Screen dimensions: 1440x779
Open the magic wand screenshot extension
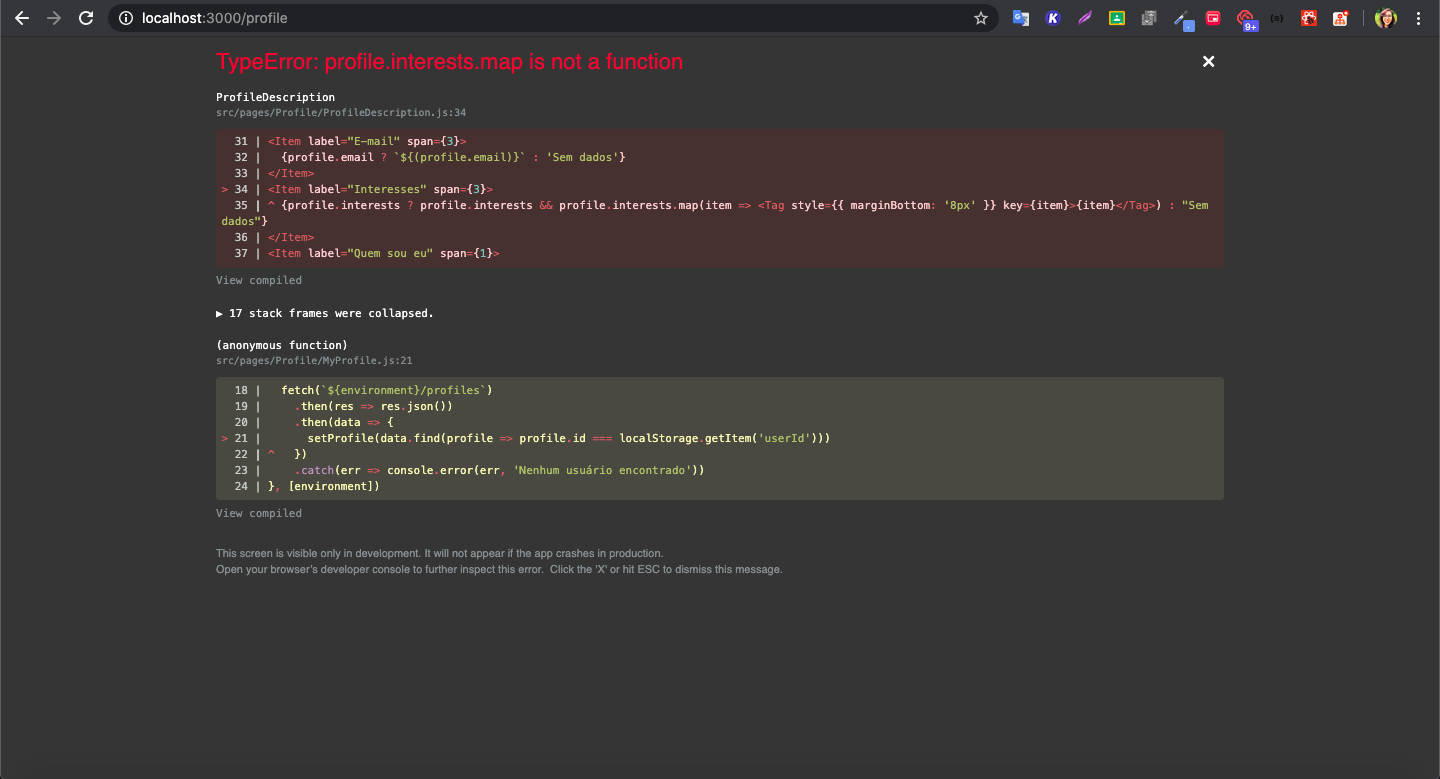coord(1181,17)
